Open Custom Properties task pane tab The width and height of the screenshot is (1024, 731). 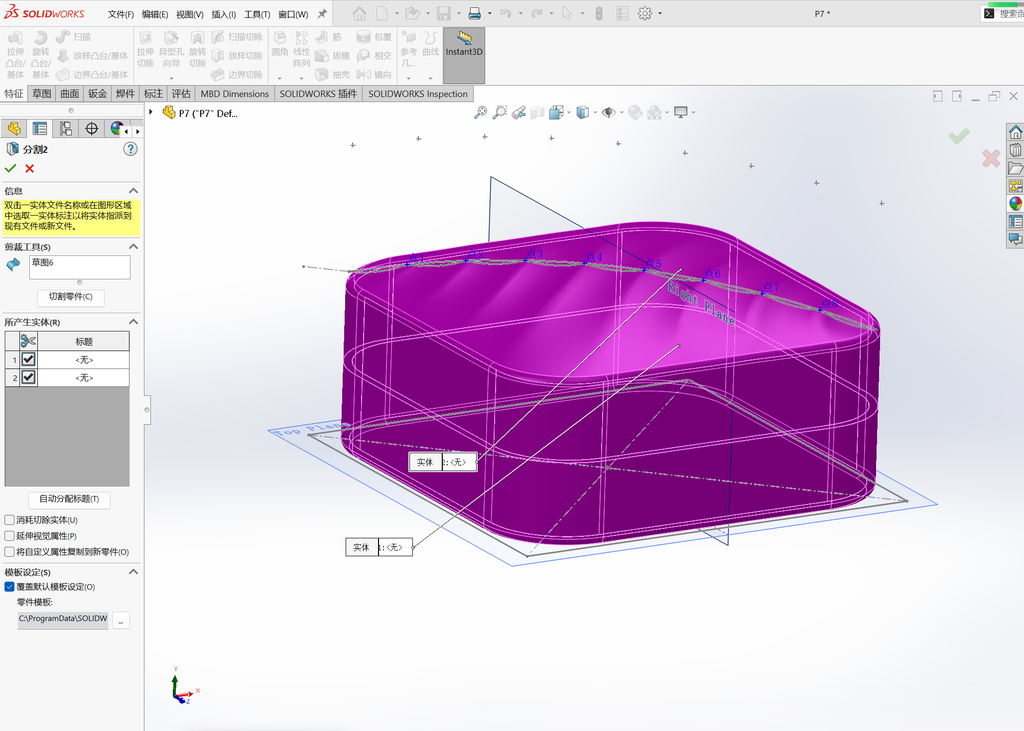1016,221
